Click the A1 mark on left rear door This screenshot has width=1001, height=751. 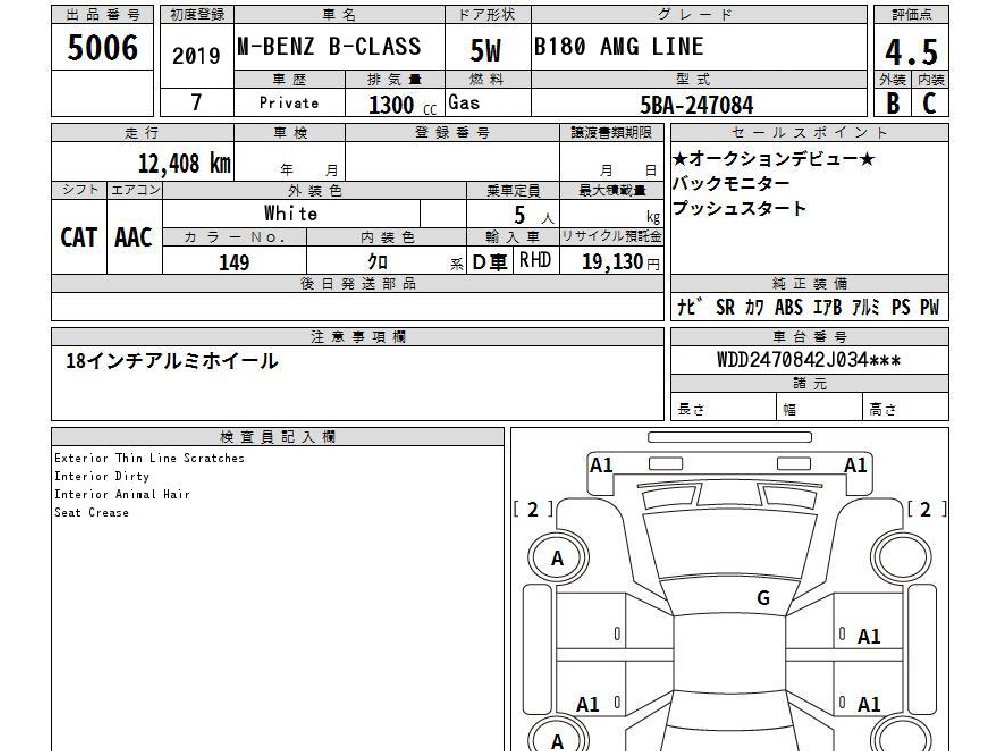pos(588,705)
